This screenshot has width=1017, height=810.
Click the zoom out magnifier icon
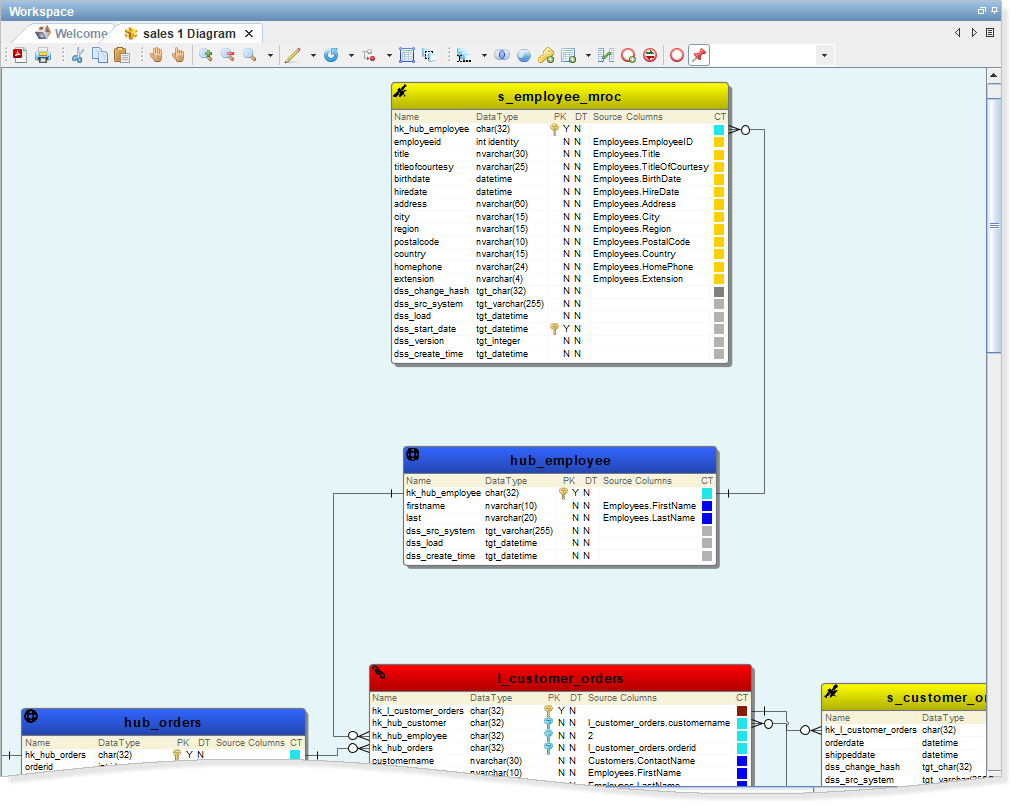coord(227,56)
